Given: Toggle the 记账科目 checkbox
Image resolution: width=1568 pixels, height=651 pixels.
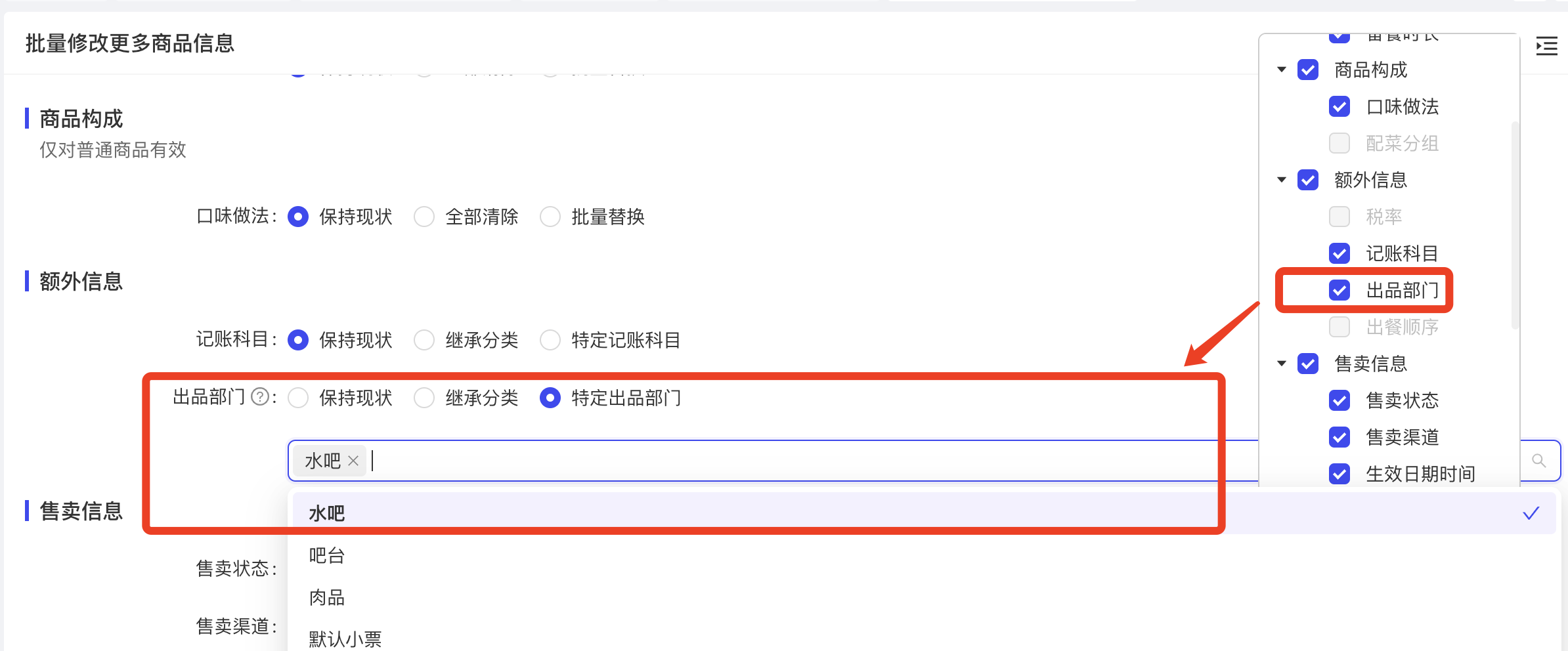Looking at the screenshot, I should (x=1339, y=253).
